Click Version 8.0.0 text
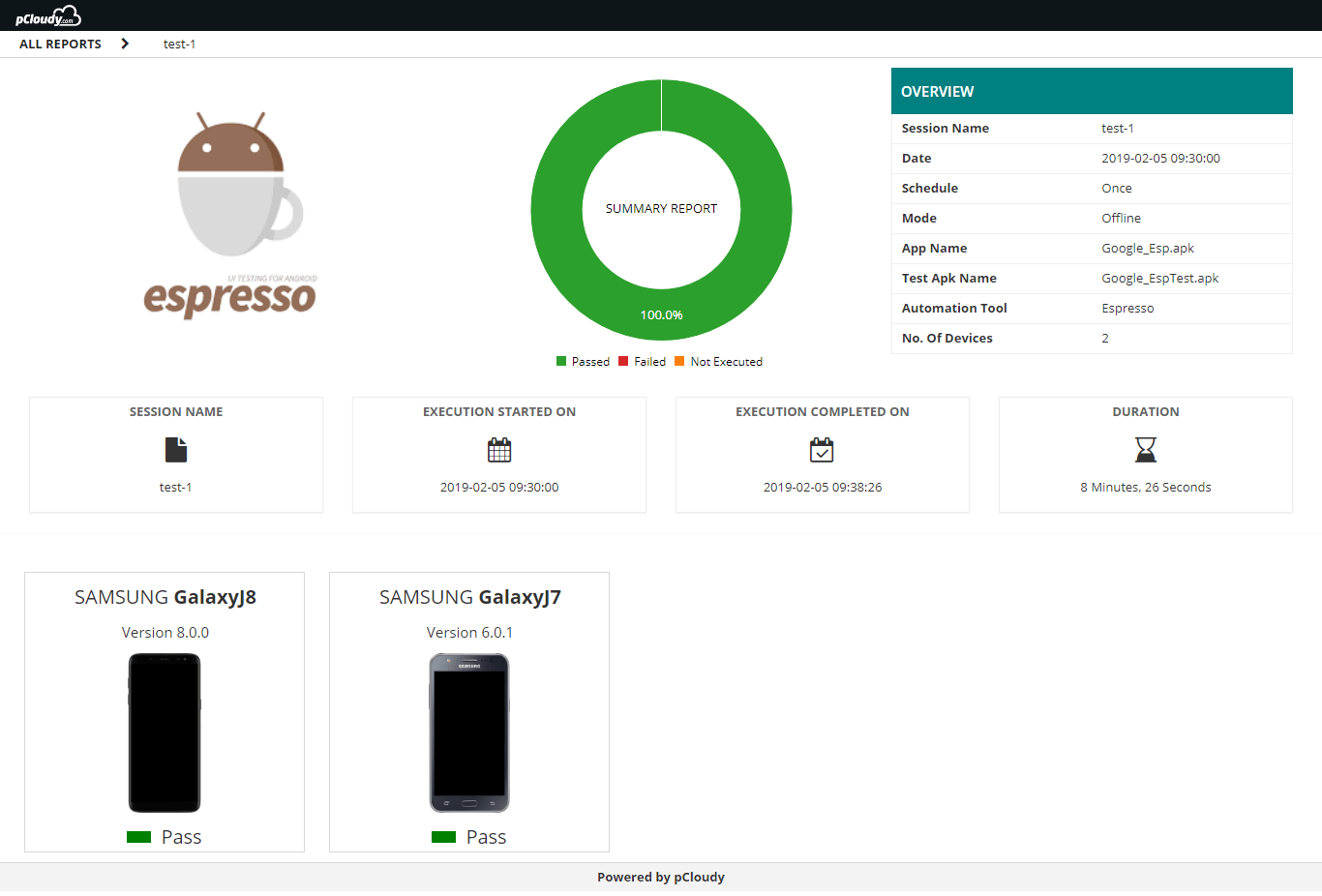 165,633
